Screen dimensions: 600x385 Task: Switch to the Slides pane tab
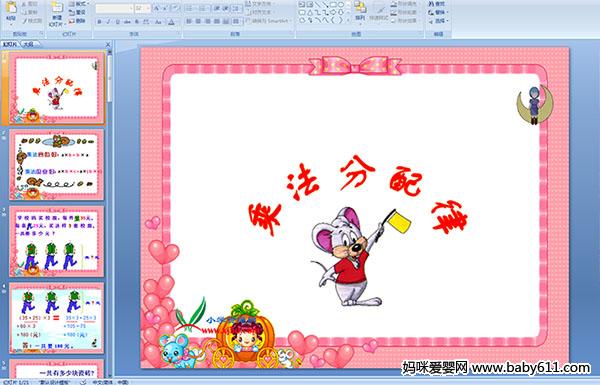tap(10, 44)
